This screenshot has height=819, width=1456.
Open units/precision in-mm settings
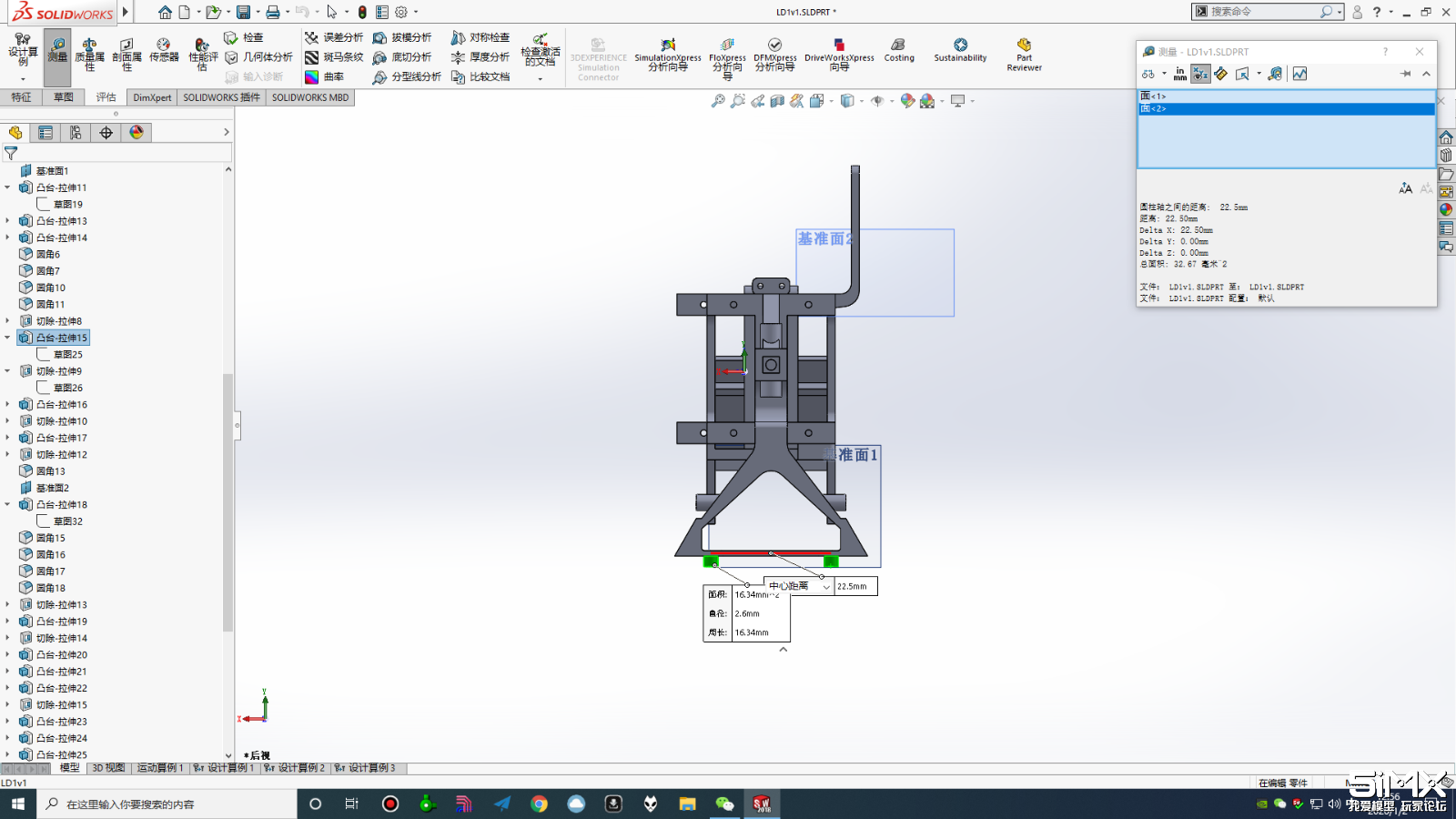(x=1180, y=74)
